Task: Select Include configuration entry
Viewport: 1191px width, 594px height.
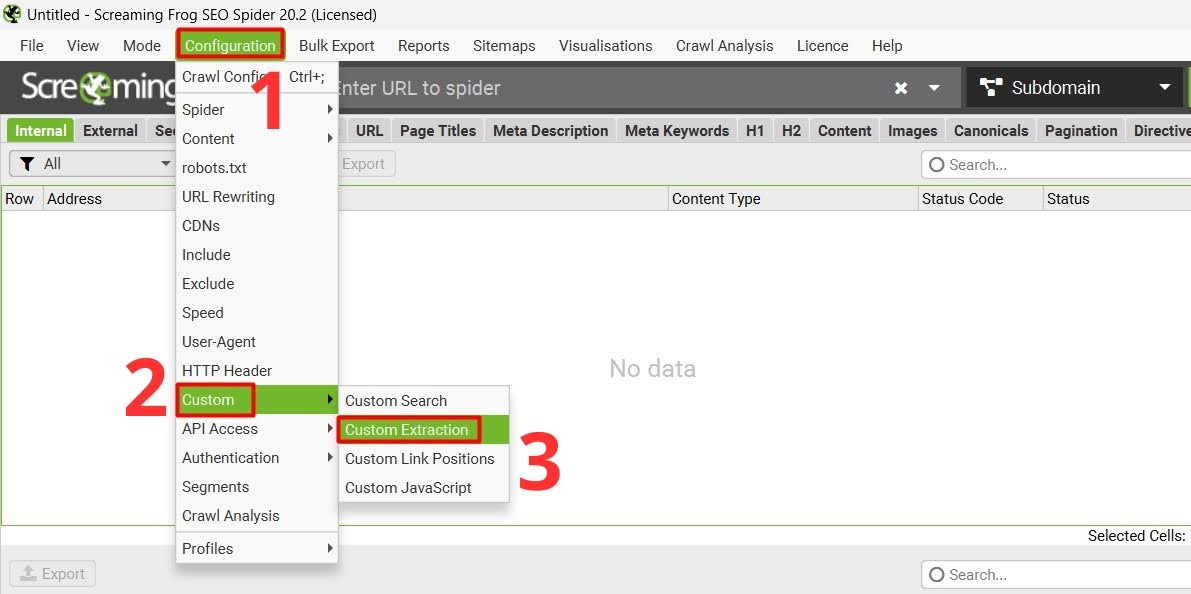Action: (257, 254)
